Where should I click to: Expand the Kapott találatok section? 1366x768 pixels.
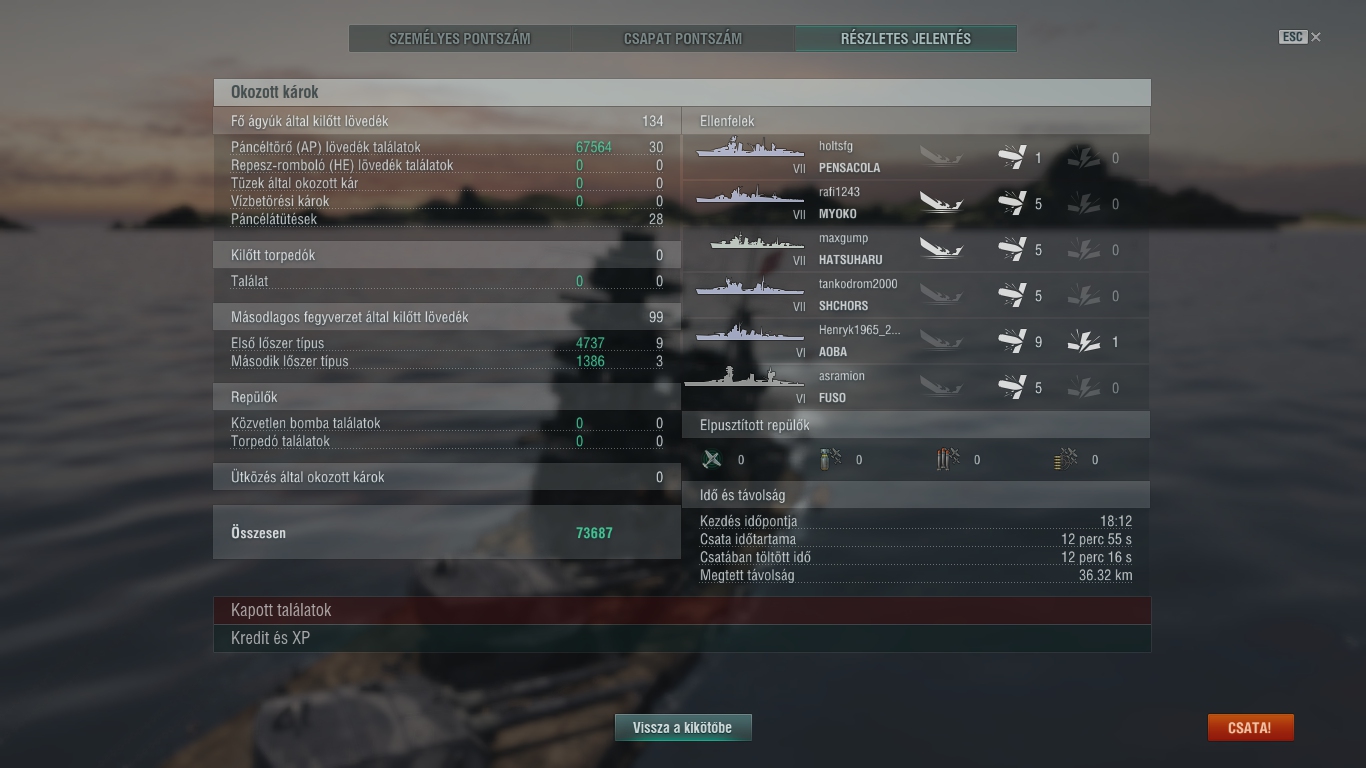(x=682, y=610)
